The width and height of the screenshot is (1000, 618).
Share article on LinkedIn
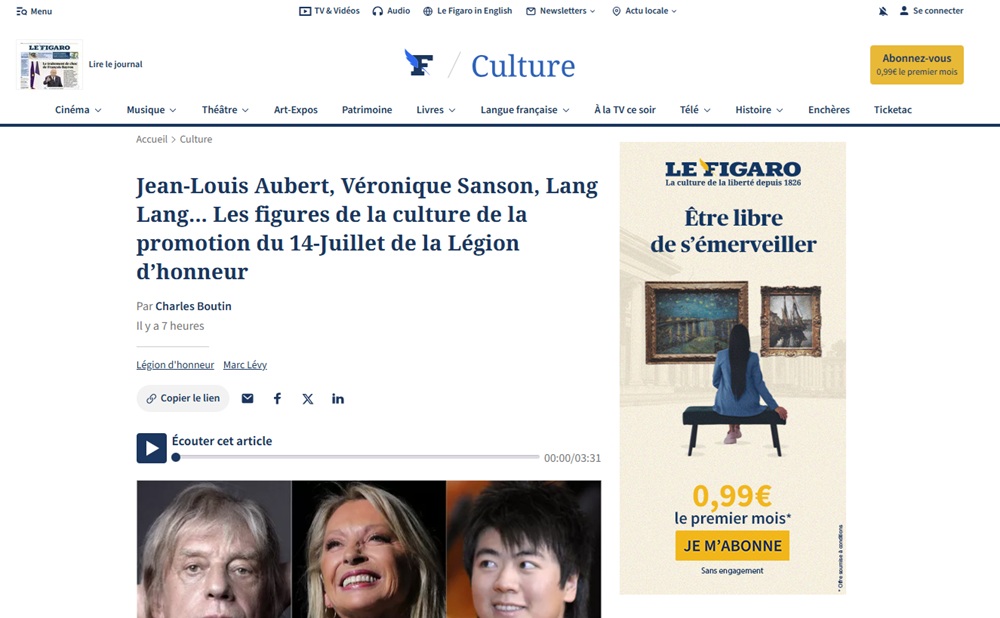click(x=338, y=399)
